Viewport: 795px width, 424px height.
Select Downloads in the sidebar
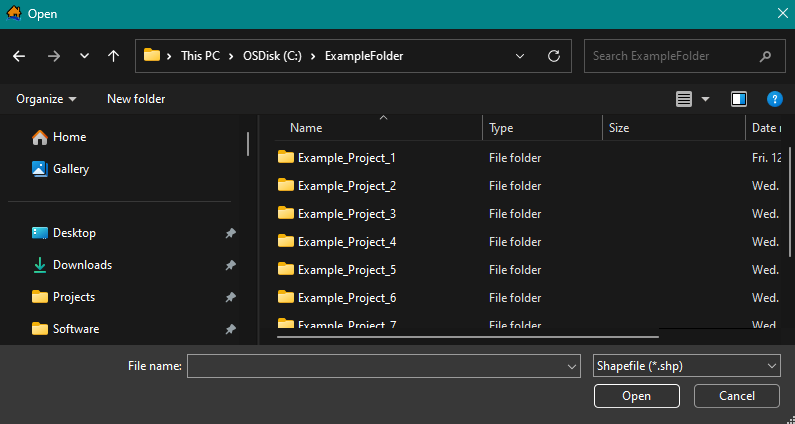pos(82,265)
